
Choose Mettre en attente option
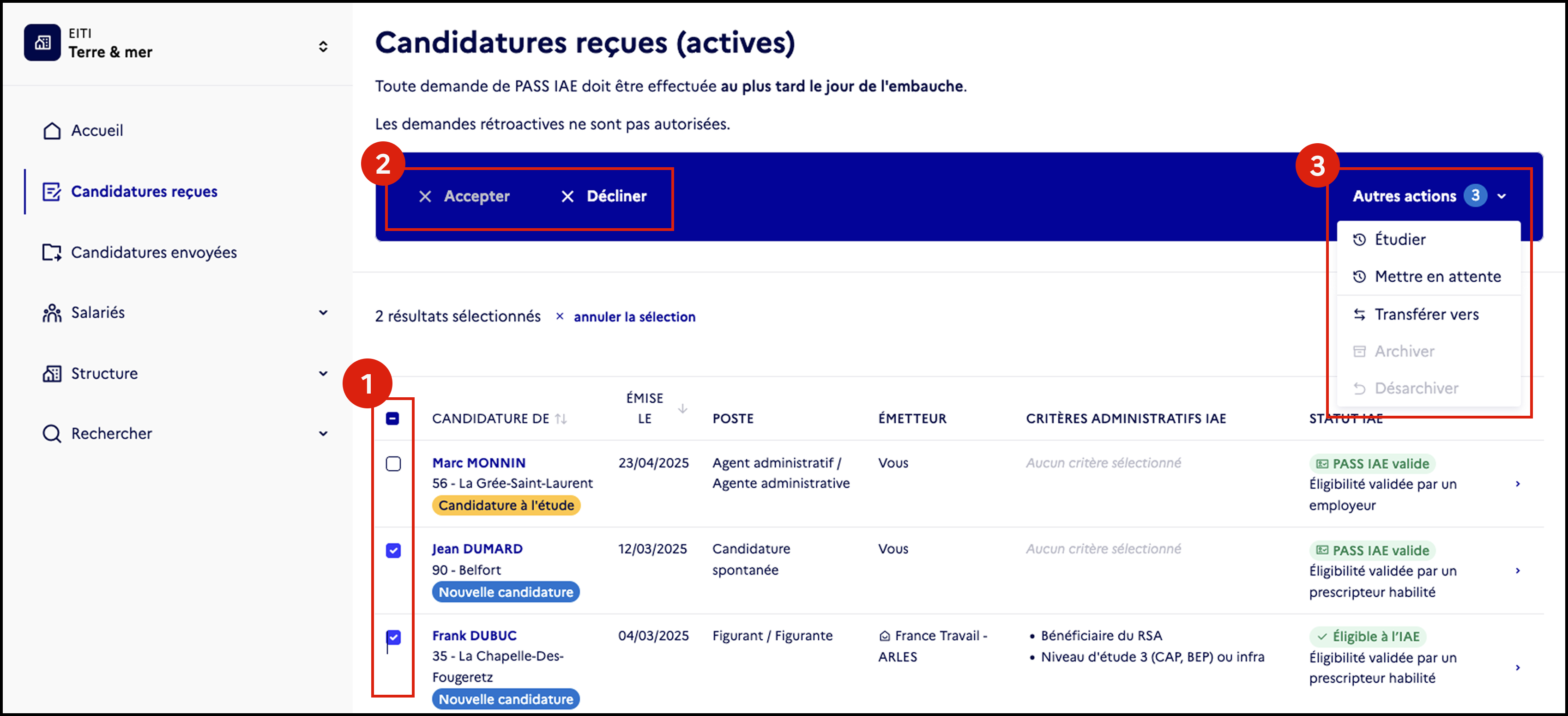[x=1428, y=276]
